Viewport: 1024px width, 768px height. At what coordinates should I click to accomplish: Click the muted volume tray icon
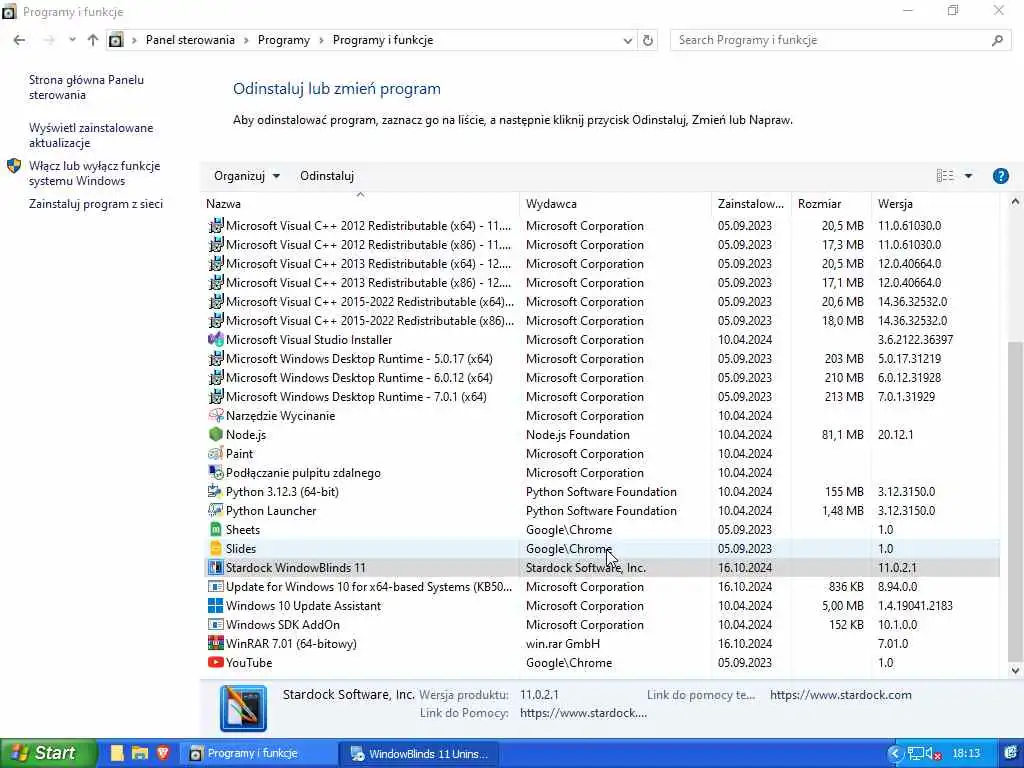click(x=933, y=754)
